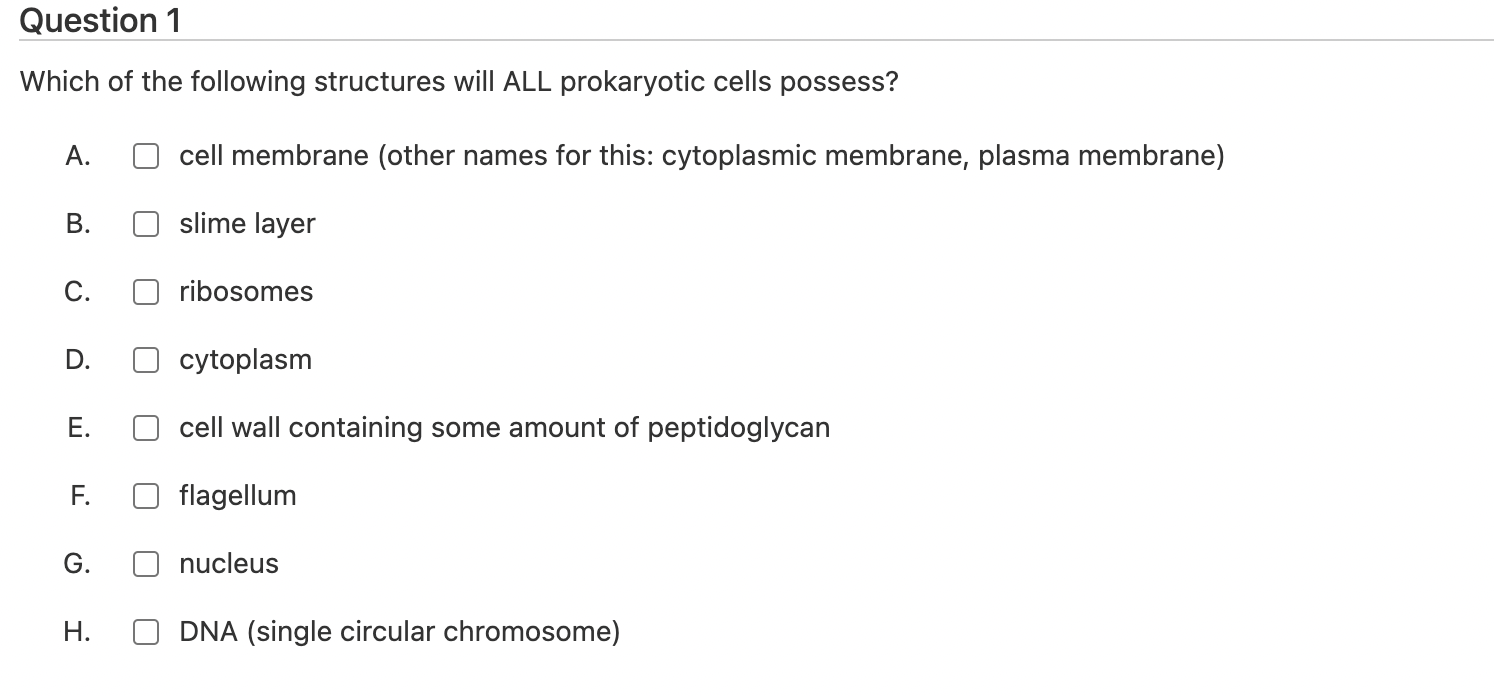The image size is (1494, 696).
Task: Click the question prompt text
Action: [x=459, y=81]
